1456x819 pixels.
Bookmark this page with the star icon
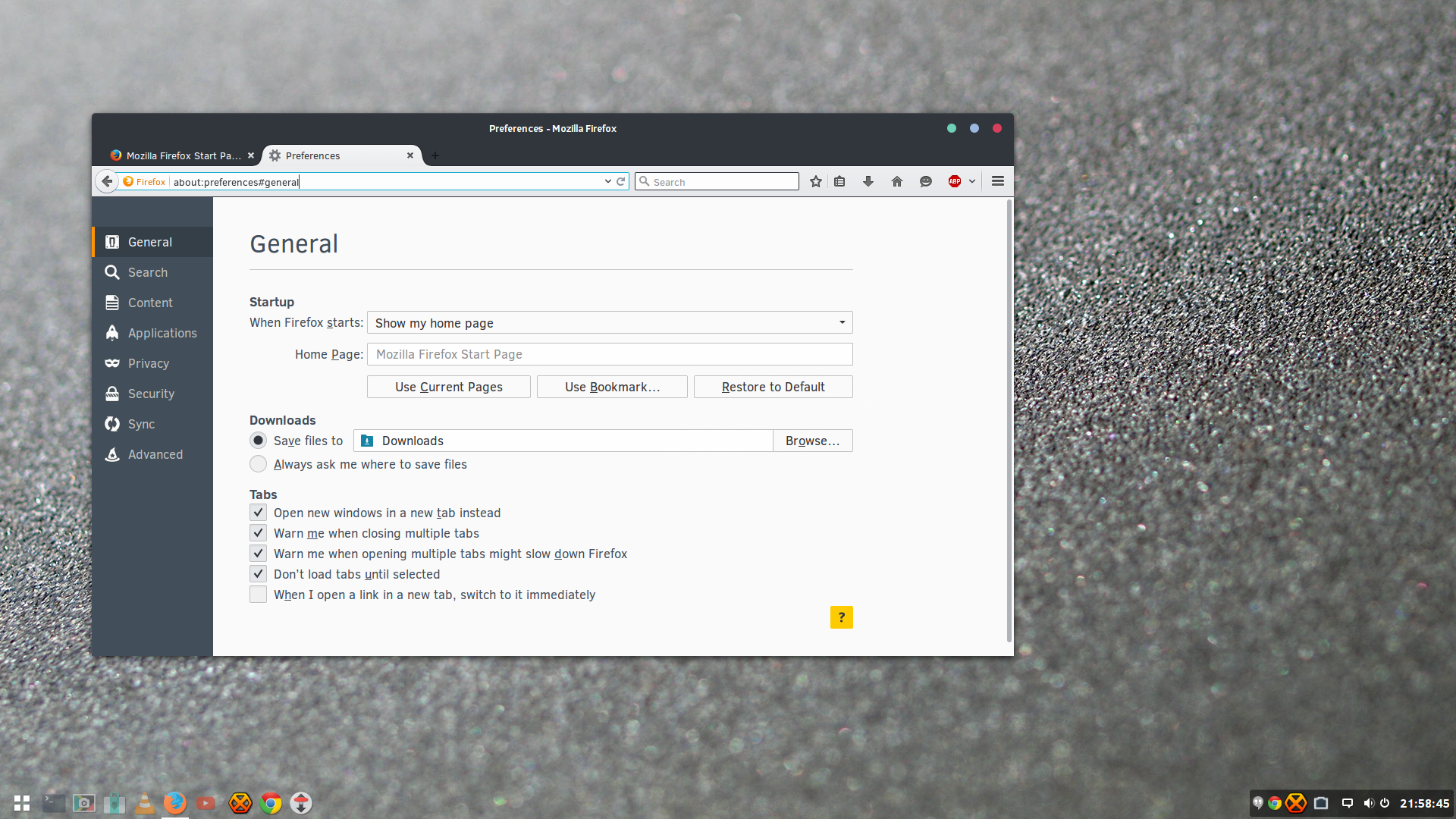[x=815, y=181]
